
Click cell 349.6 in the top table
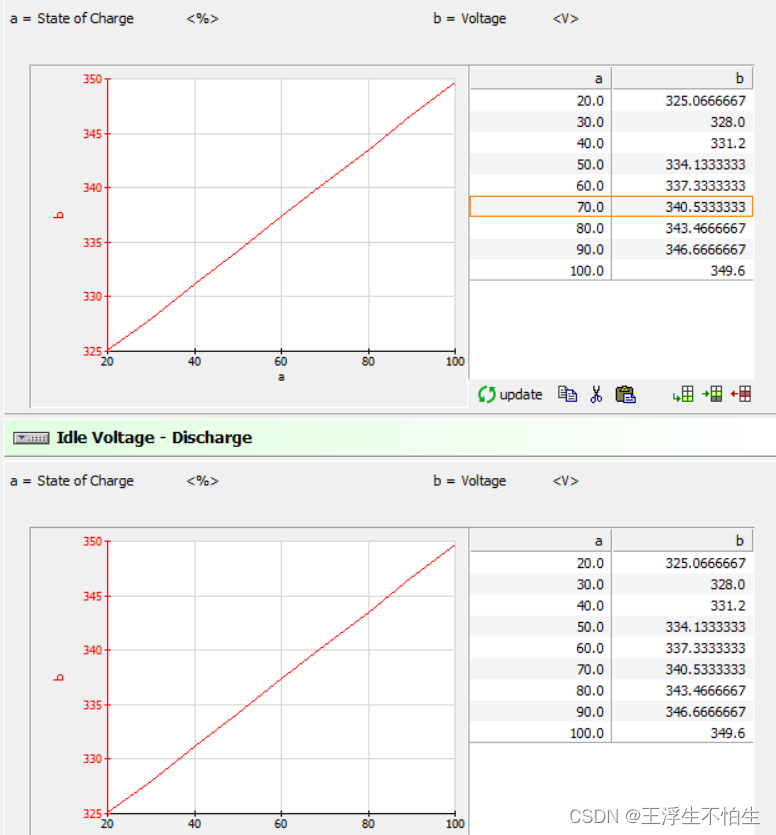tap(682, 271)
